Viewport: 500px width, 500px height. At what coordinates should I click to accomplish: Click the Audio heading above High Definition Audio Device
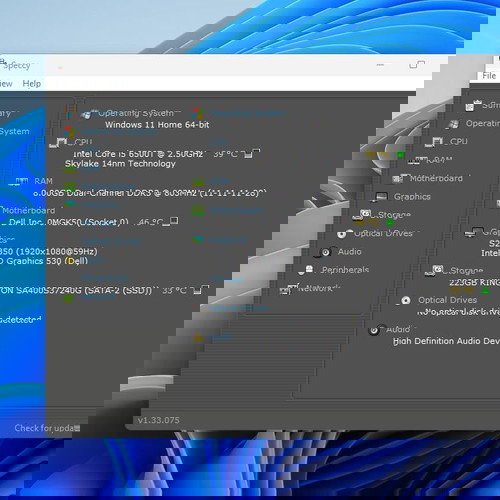click(x=398, y=329)
